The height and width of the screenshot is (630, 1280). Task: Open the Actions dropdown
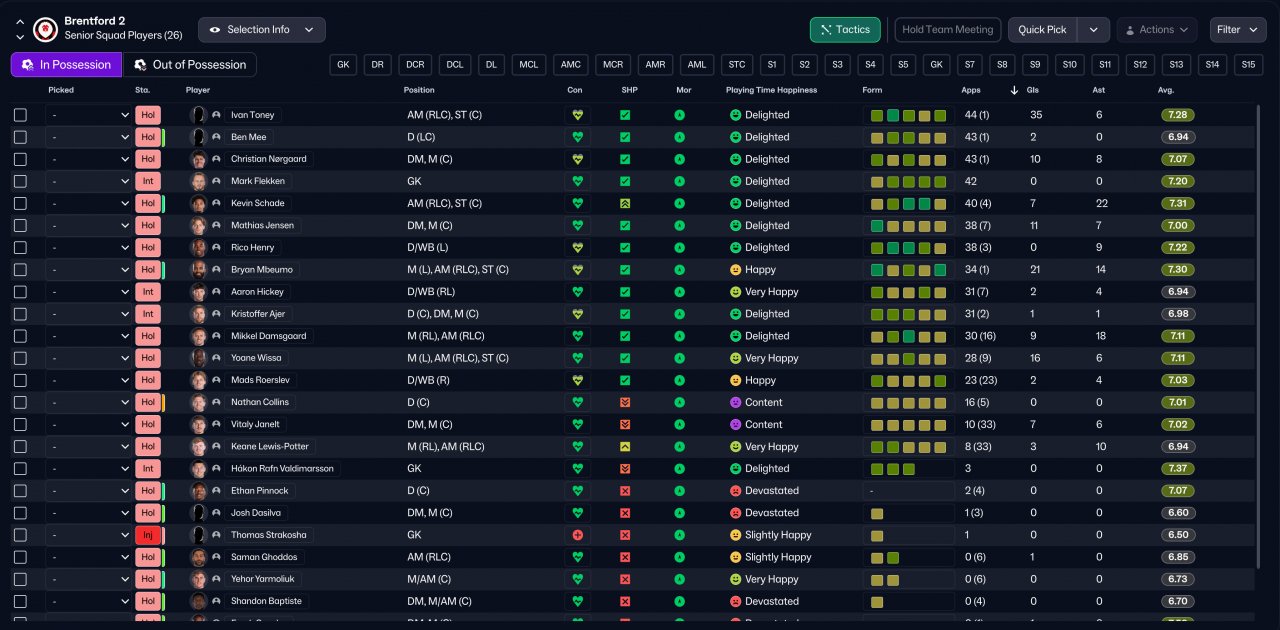point(1156,30)
